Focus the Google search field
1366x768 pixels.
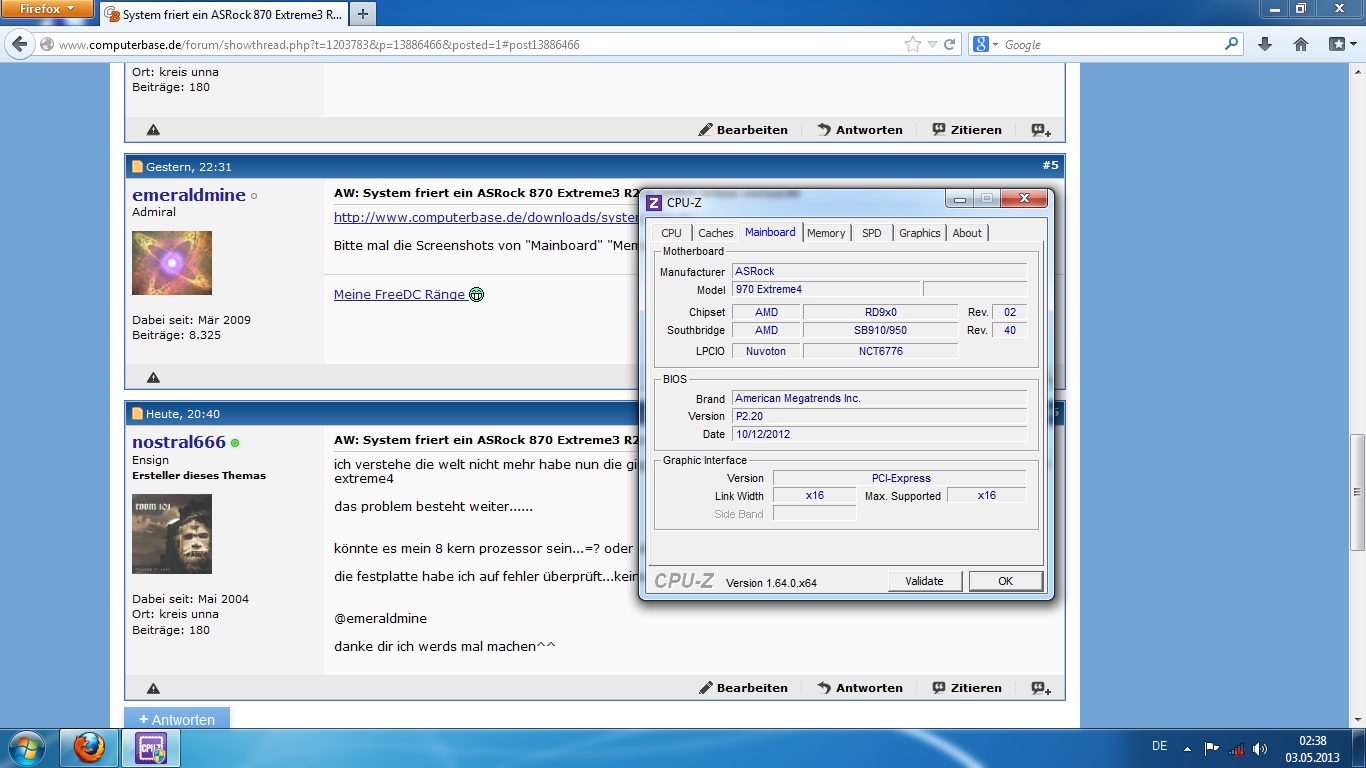pyautogui.click(x=1112, y=44)
